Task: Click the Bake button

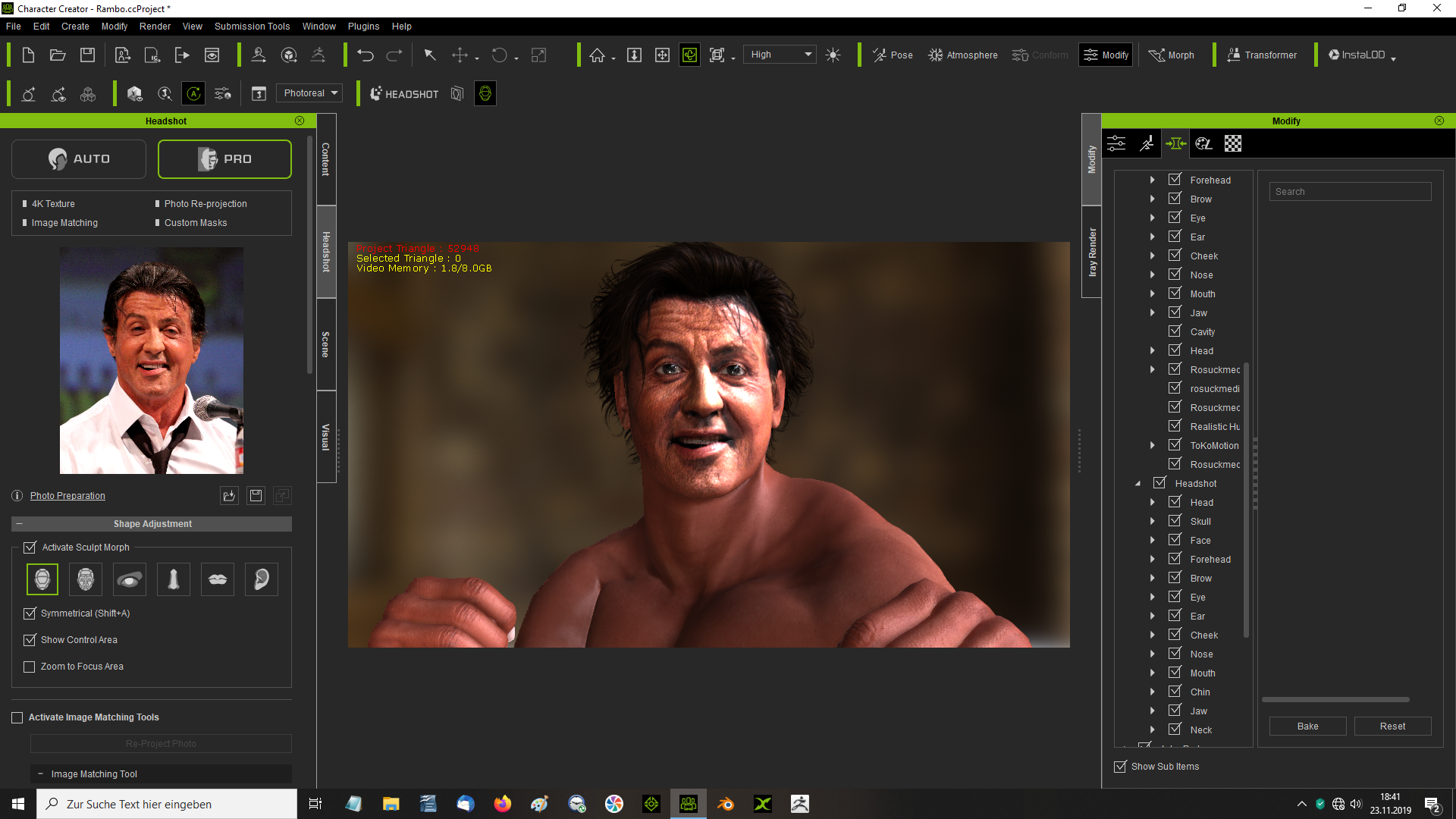Action: 1307,726
